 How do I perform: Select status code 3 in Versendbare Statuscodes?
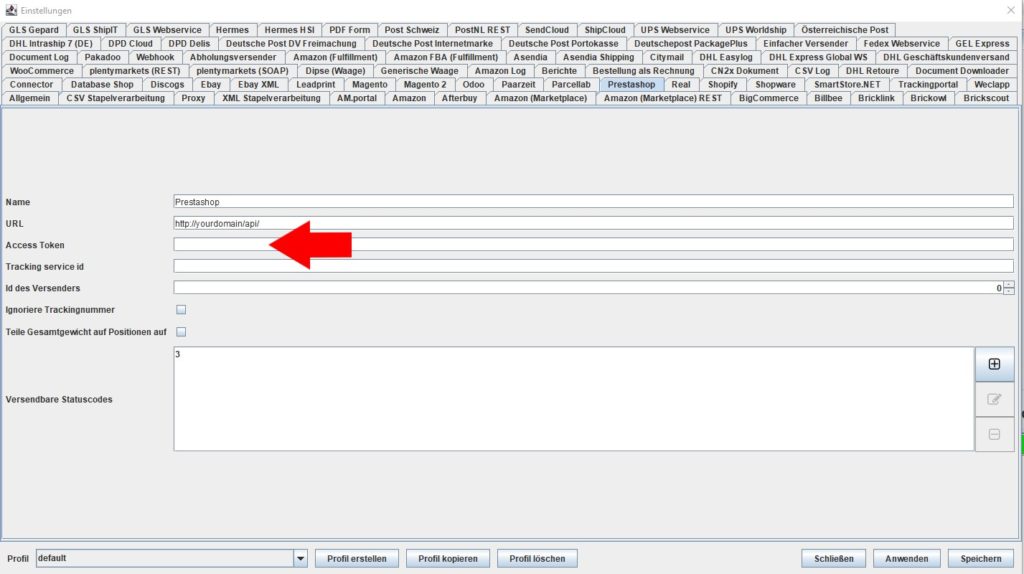178,354
